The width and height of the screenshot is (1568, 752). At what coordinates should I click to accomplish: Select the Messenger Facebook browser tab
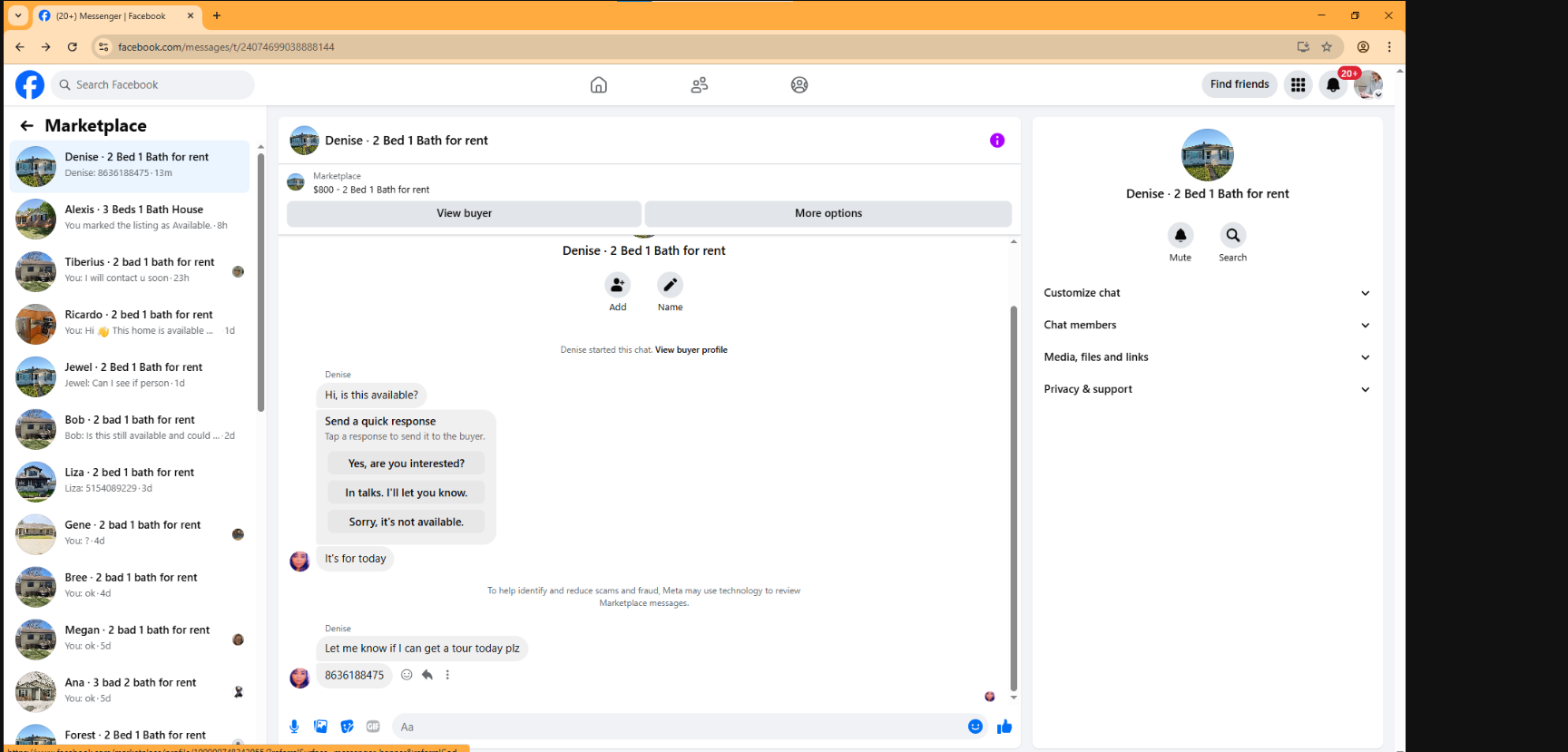coord(116,15)
